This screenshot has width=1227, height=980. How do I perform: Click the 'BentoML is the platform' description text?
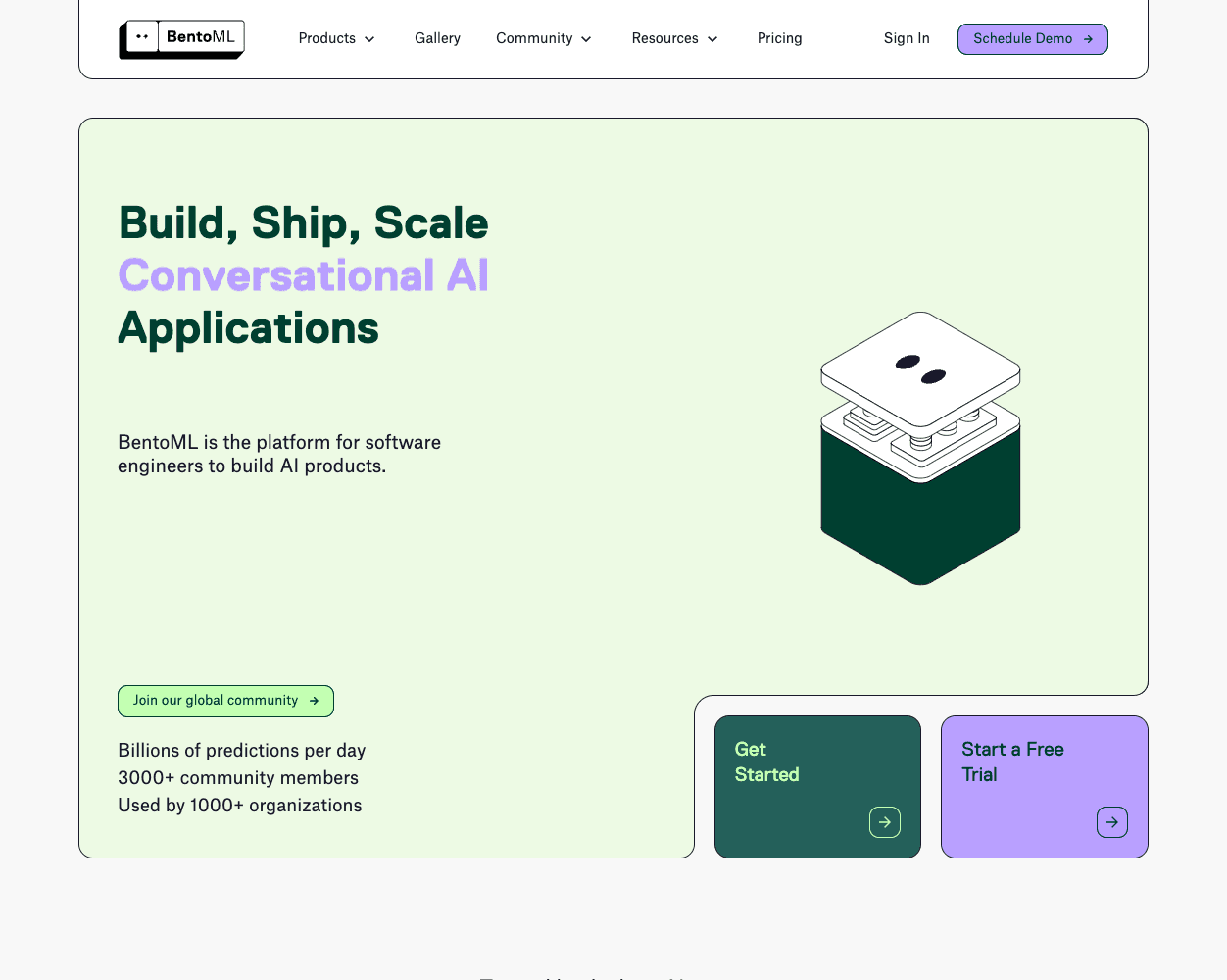tap(279, 454)
